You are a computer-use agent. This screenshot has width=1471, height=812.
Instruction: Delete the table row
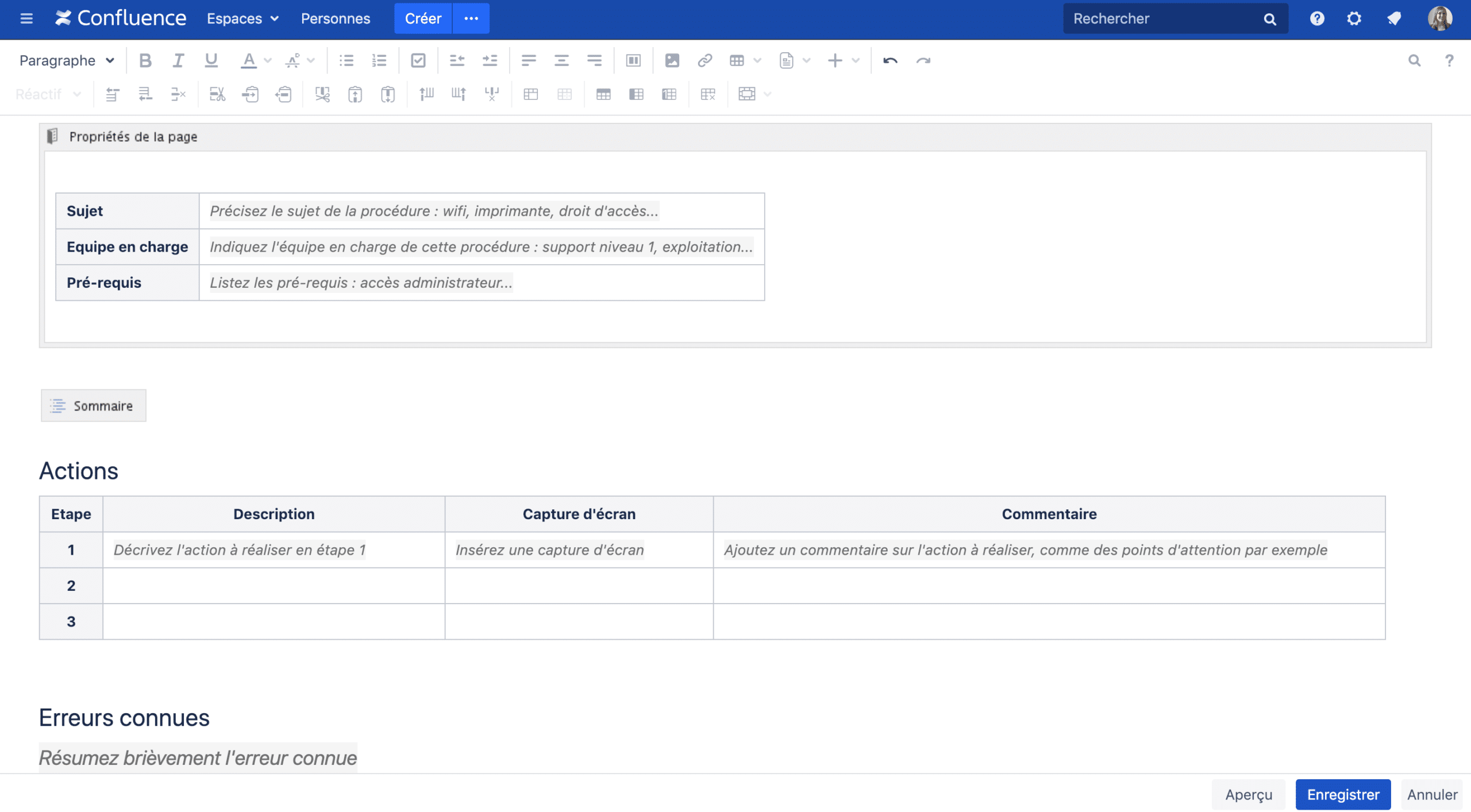178,94
